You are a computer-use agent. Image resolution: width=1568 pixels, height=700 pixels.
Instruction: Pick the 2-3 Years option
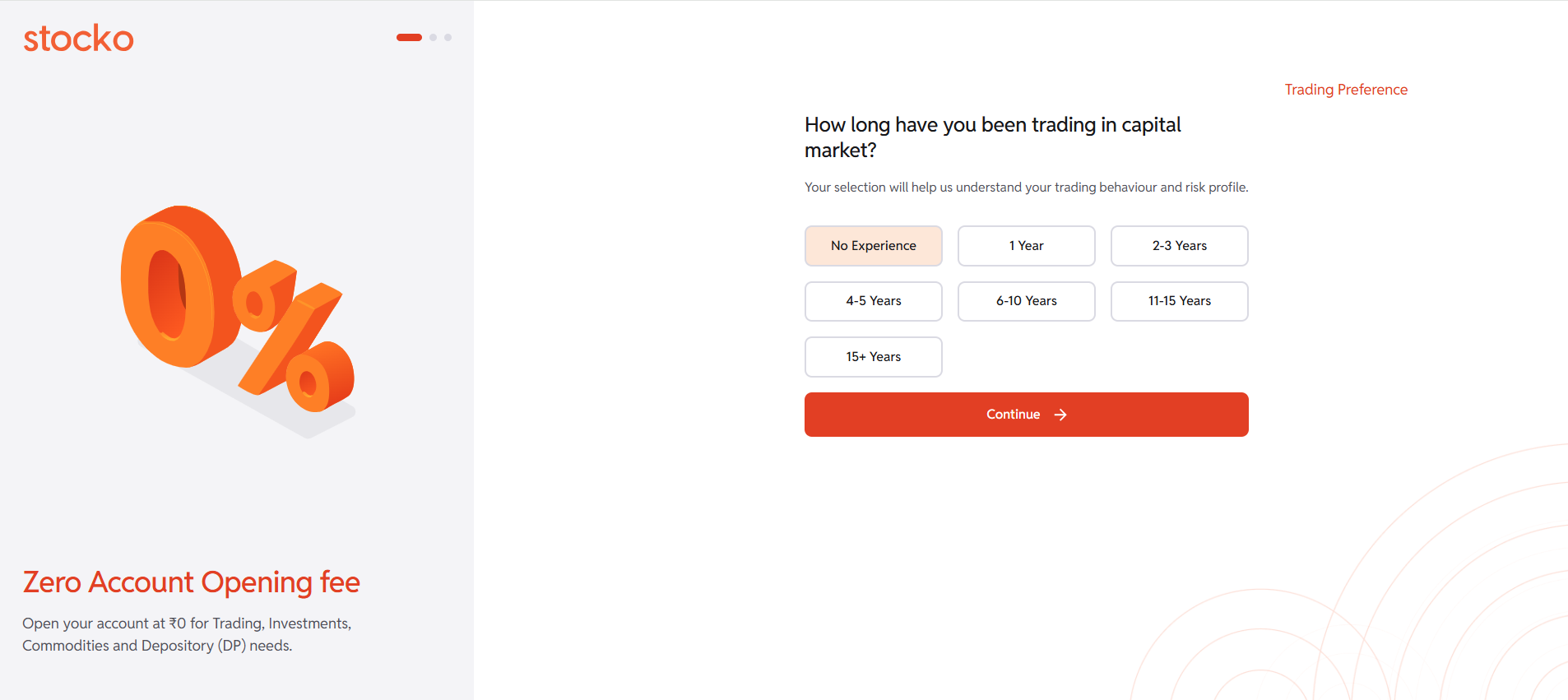tap(1179, 246)
